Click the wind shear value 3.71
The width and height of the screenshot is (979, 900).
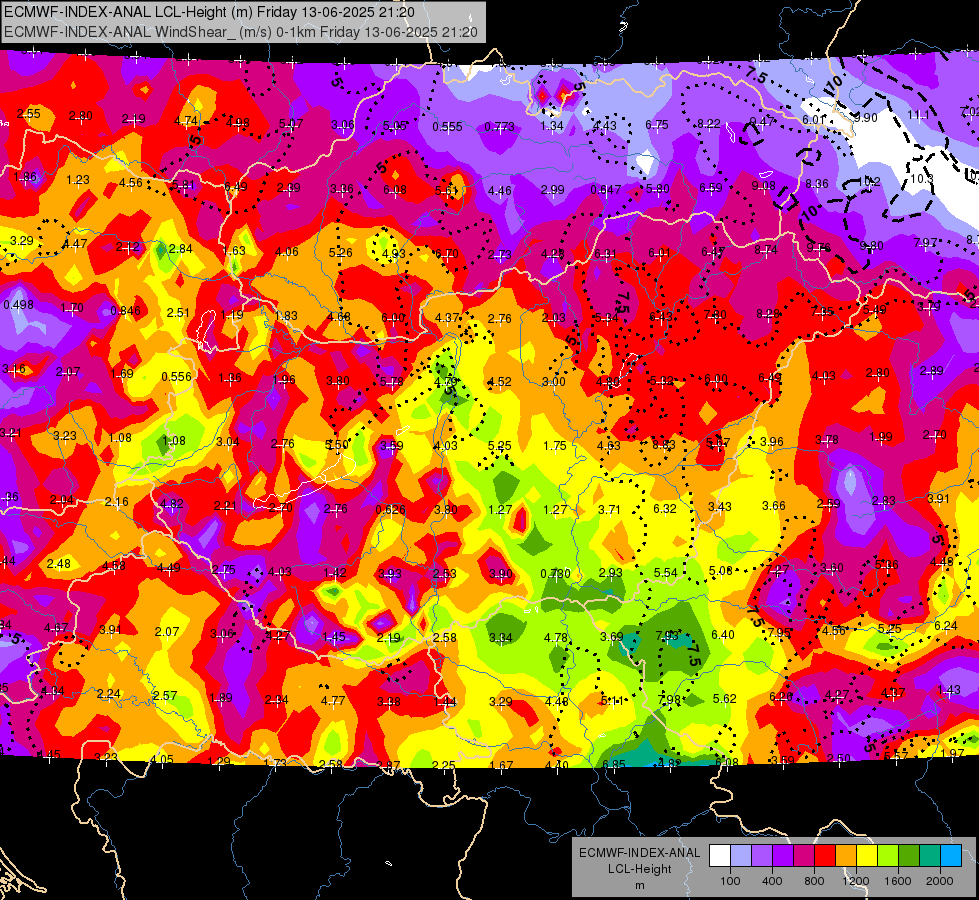click(x=609, y=510)
